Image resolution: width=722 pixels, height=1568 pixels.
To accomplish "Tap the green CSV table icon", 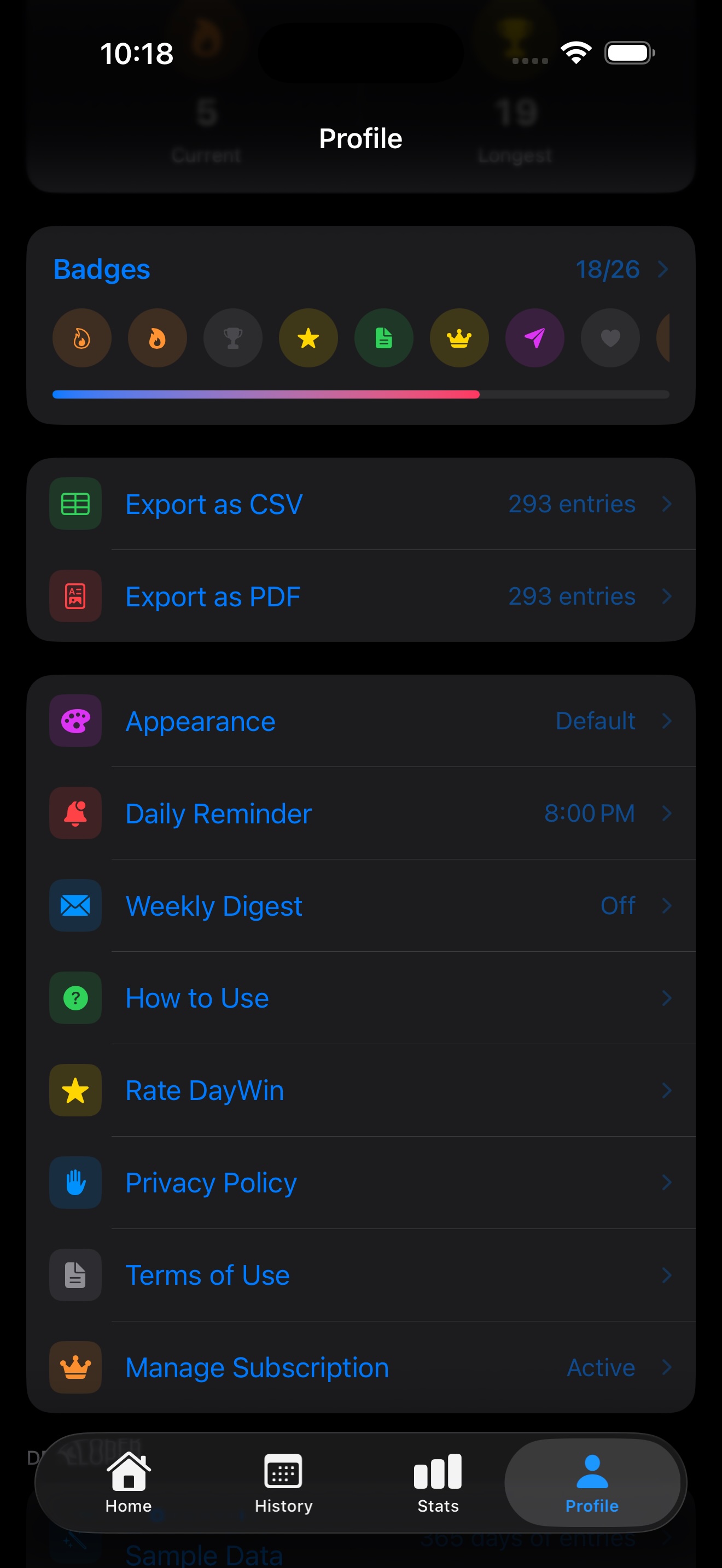I will point(75,504).
